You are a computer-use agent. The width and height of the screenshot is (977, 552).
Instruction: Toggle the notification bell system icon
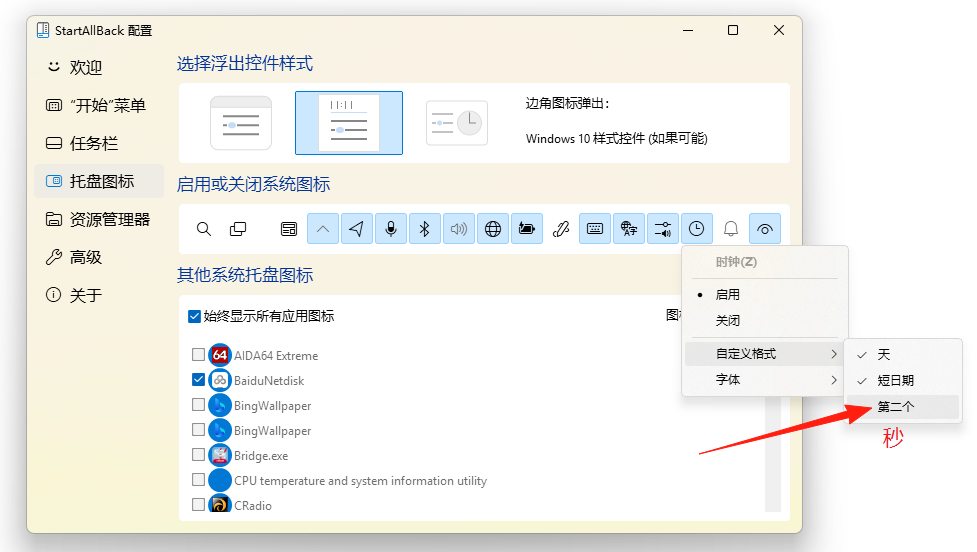pos(731,229)
